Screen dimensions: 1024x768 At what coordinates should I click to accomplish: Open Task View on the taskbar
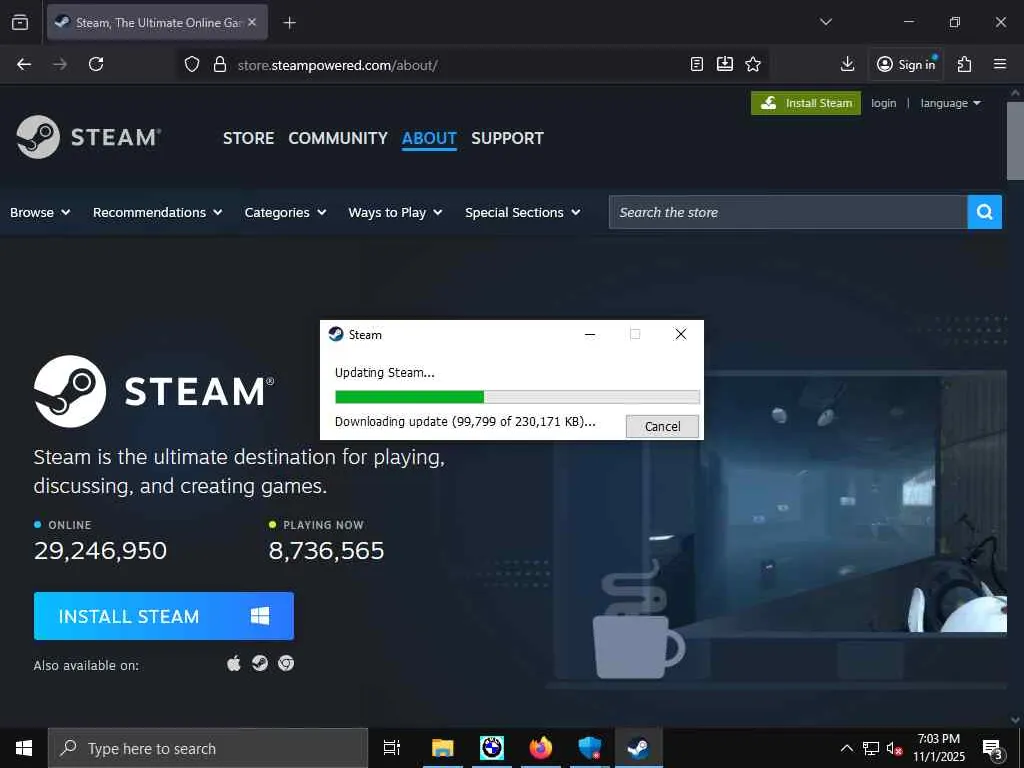click(392, 748)
